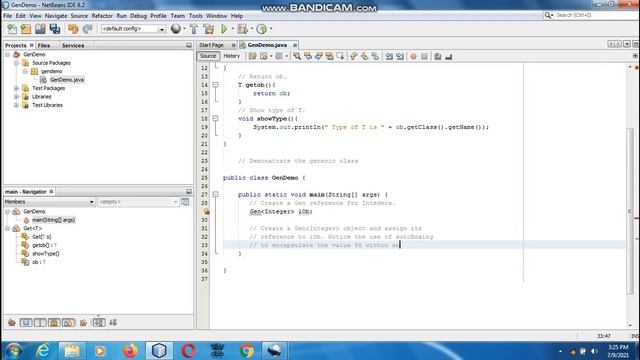The height and width of the screenshot is (360, 640).
Task: Toggle Show Fields filter in Navigator bottom bar
Action: pyautogui.click(x=26, y=323)
